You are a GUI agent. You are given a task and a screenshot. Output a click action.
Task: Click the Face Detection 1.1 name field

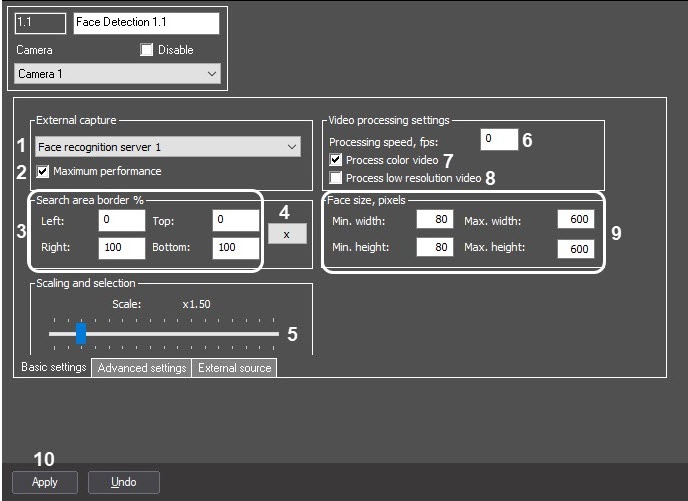(x=146, y=24)
